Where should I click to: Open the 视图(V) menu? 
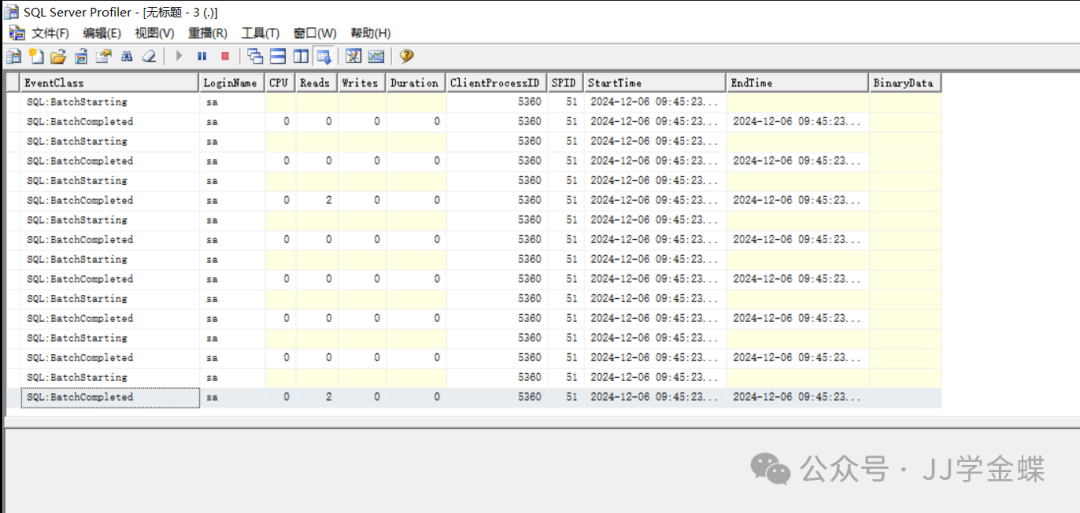[154, 33]
